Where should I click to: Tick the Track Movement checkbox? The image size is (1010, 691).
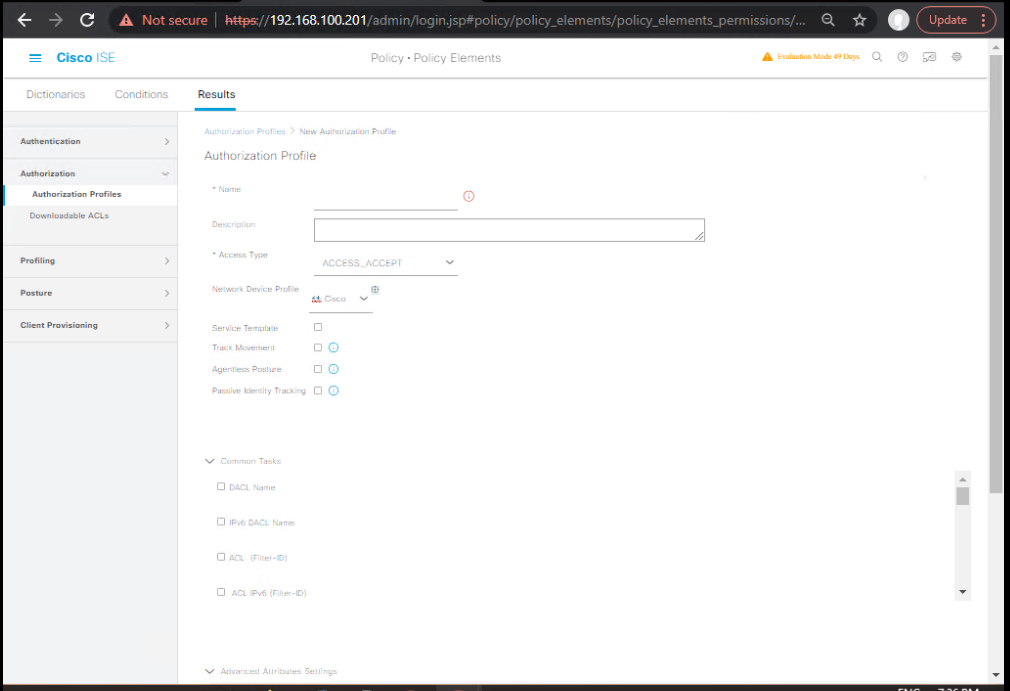point(318,347)
